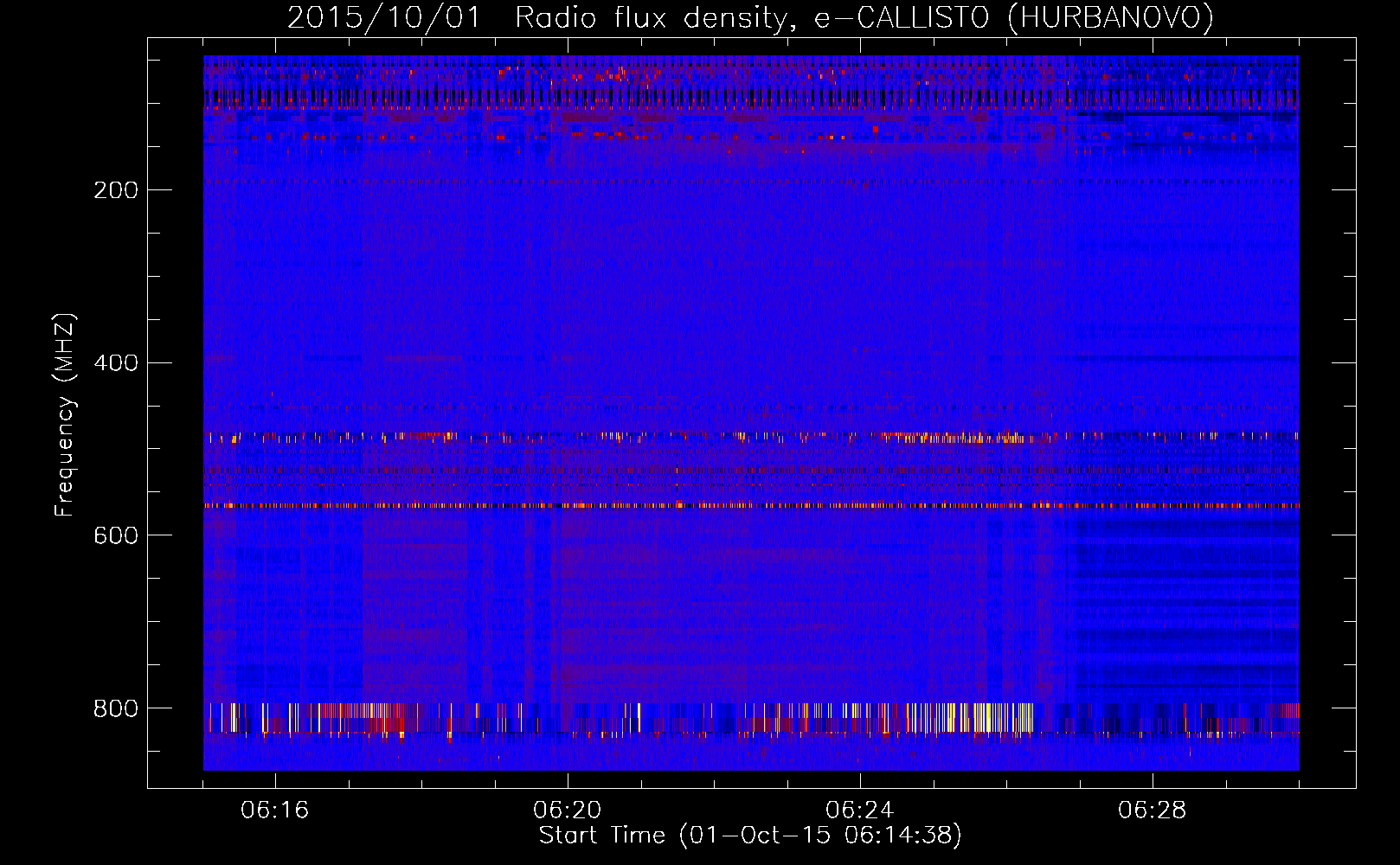This screenshot has height=865, width=1400.
Task: Click the 800 frequency tick label
Action: [116, 709]
